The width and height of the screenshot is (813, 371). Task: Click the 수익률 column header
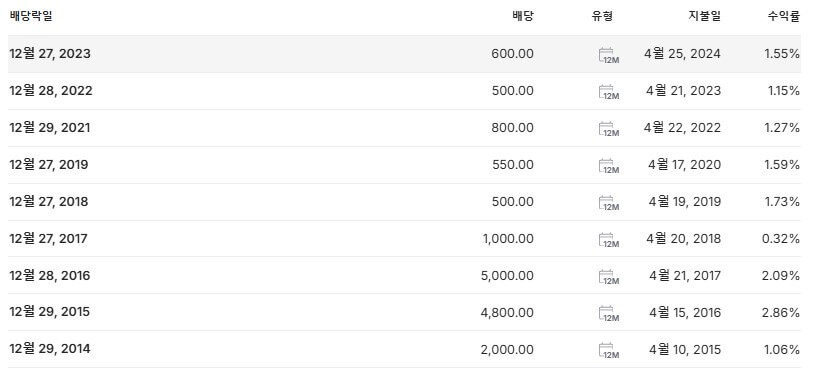click(x=783, y=16)
